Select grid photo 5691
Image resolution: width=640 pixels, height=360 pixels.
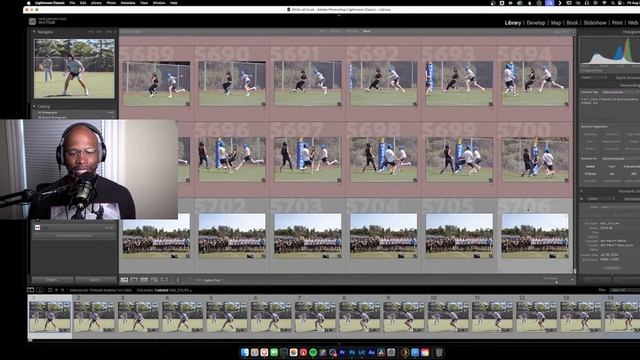tap(308, 83)
